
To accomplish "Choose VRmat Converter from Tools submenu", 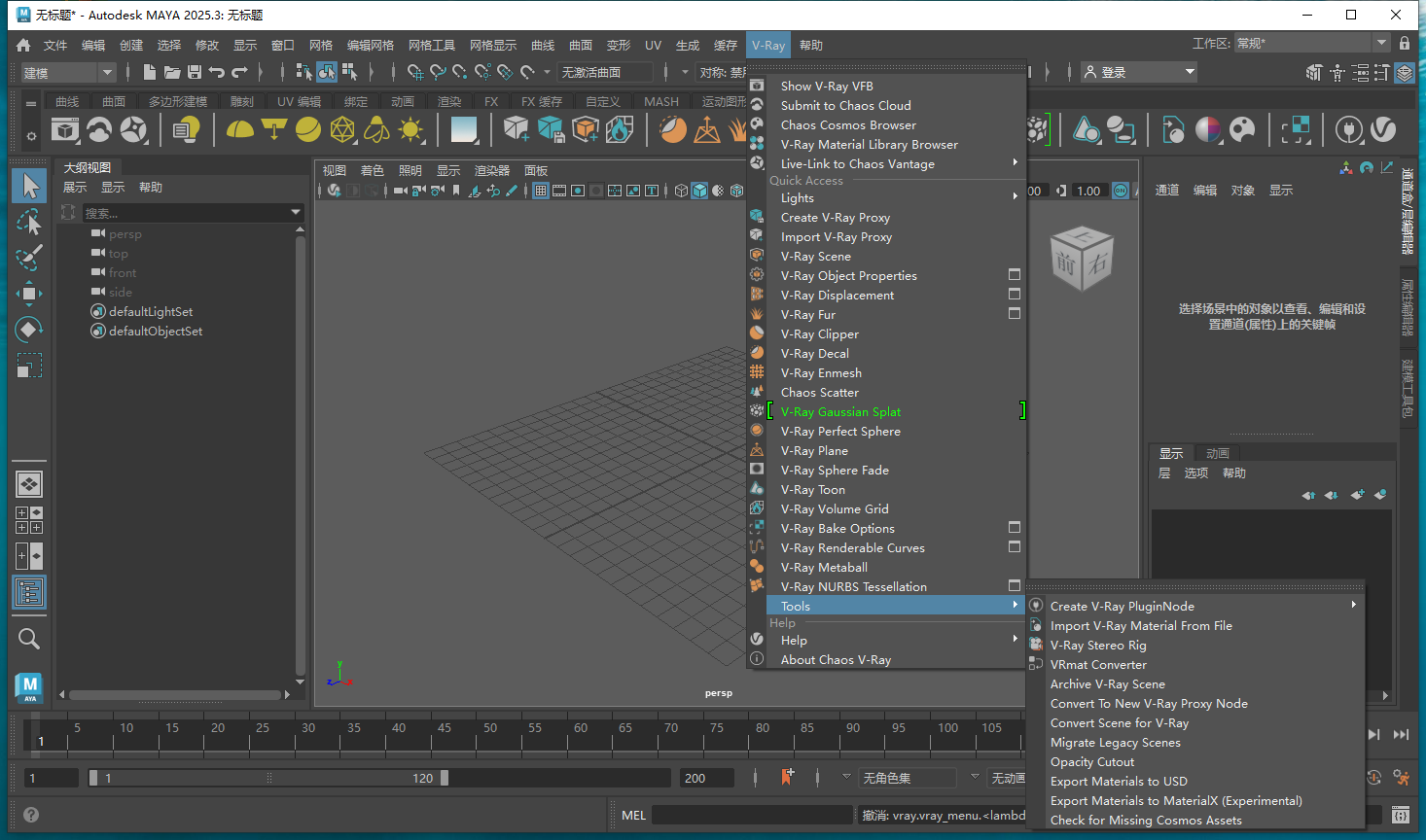I will tap(1098, 664).
